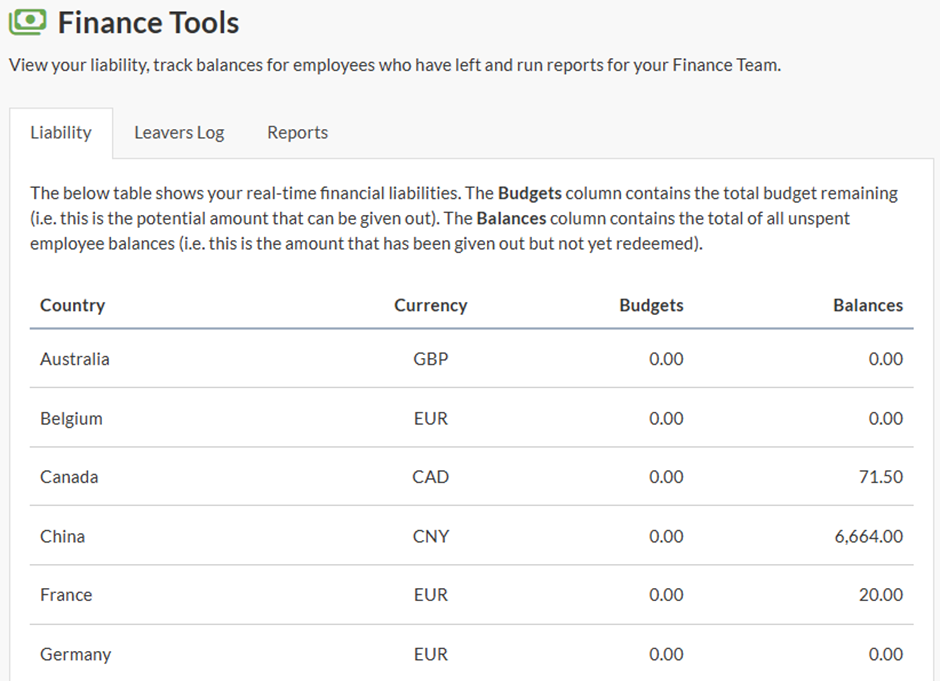Image resolution: width=940 pixels, height=681 pixels.
Task: Select the Liability tab
Action: coord(61,133)
